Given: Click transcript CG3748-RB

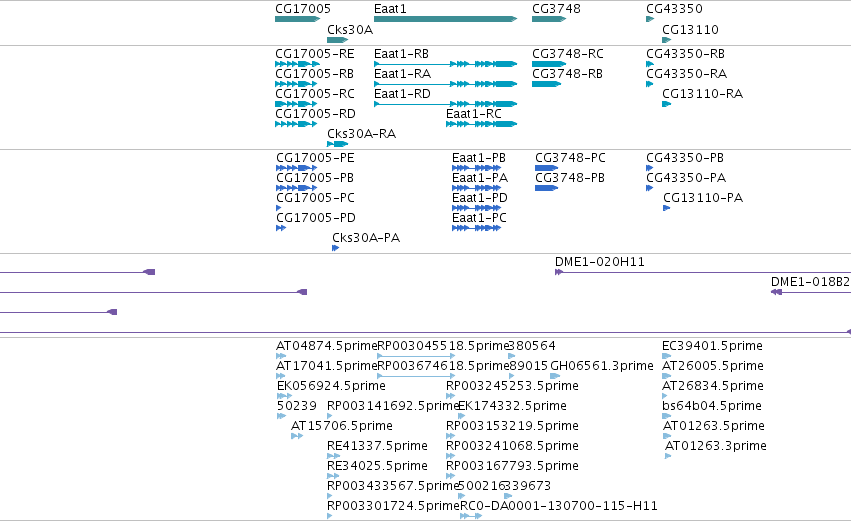Looking at the screenshot, I should (x=567, y=74).
